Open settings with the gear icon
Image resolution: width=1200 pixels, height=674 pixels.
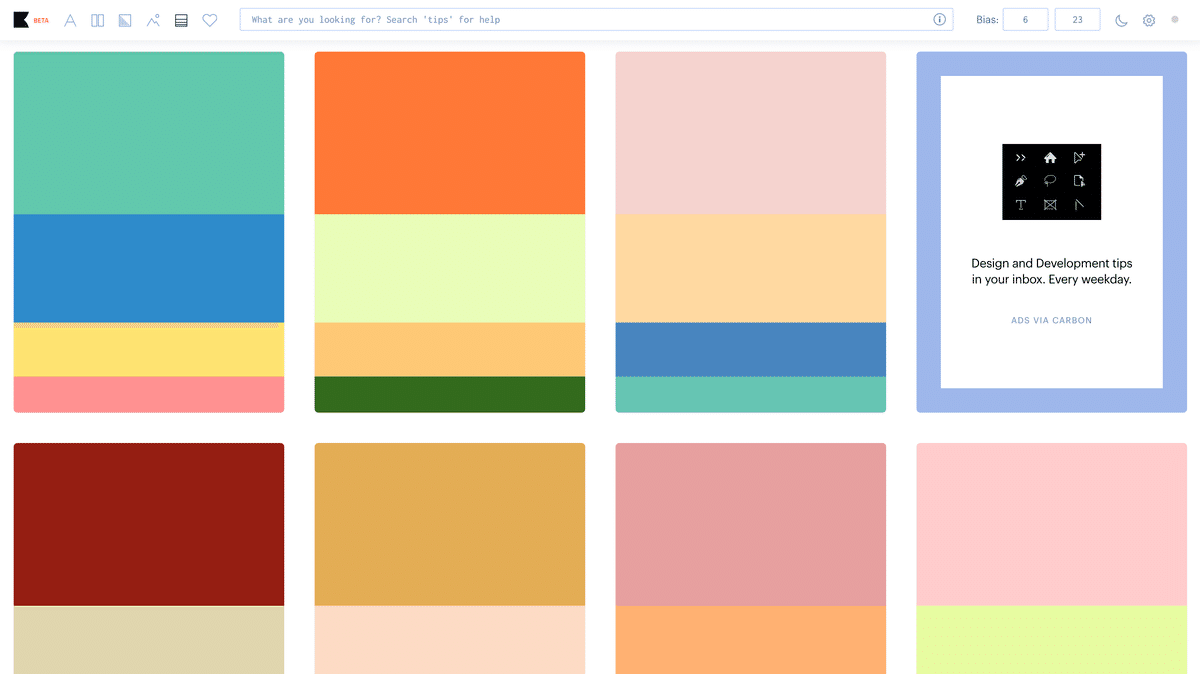click(1149, 20)
